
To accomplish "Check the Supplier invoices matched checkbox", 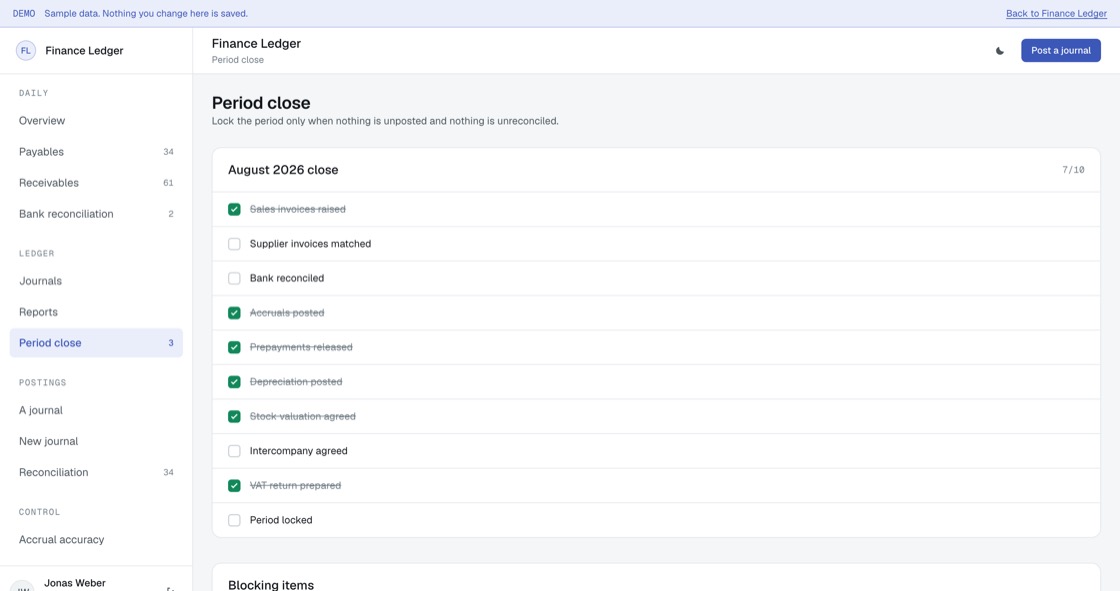I will 234,244.
